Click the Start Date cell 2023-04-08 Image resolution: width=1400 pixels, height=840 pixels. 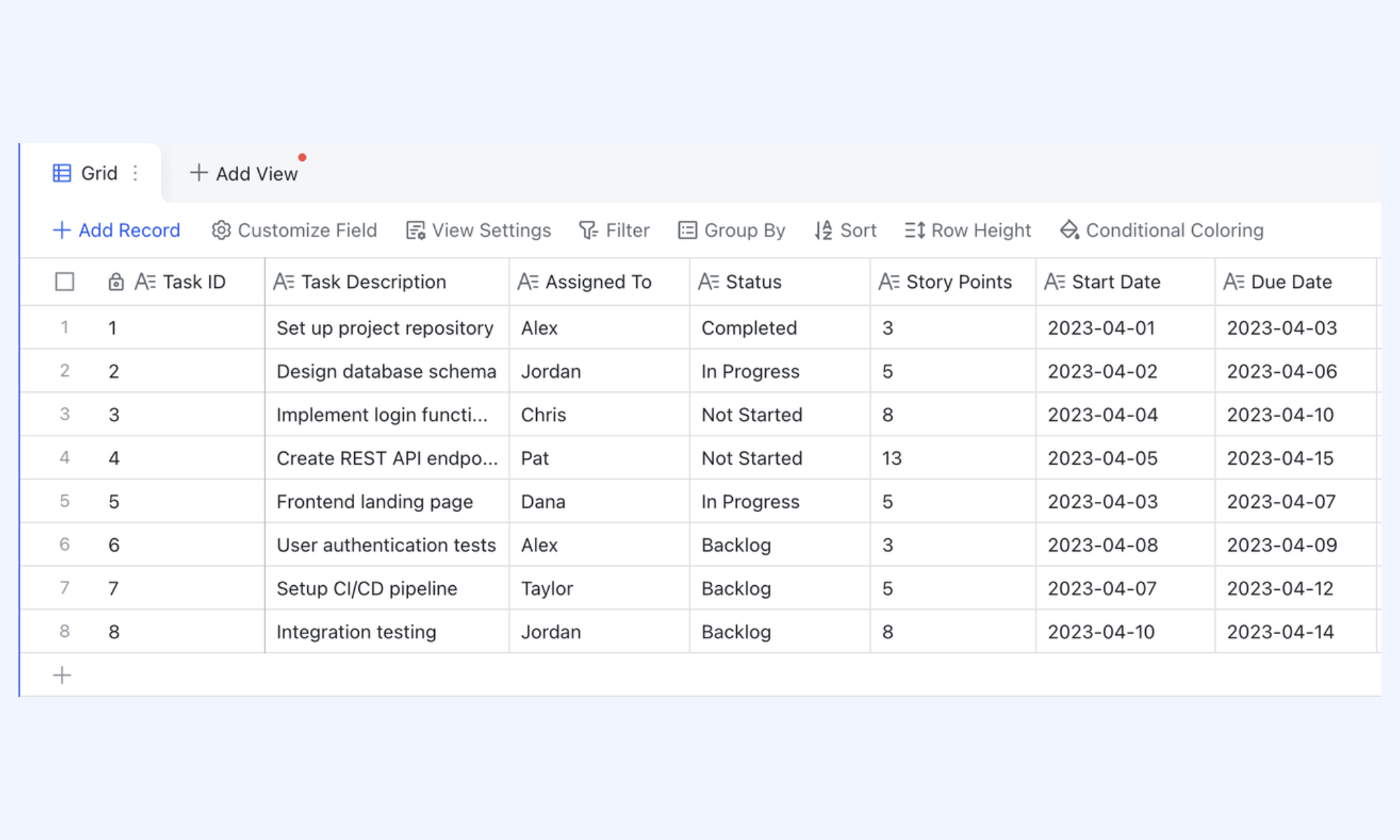pos(1126,545)
